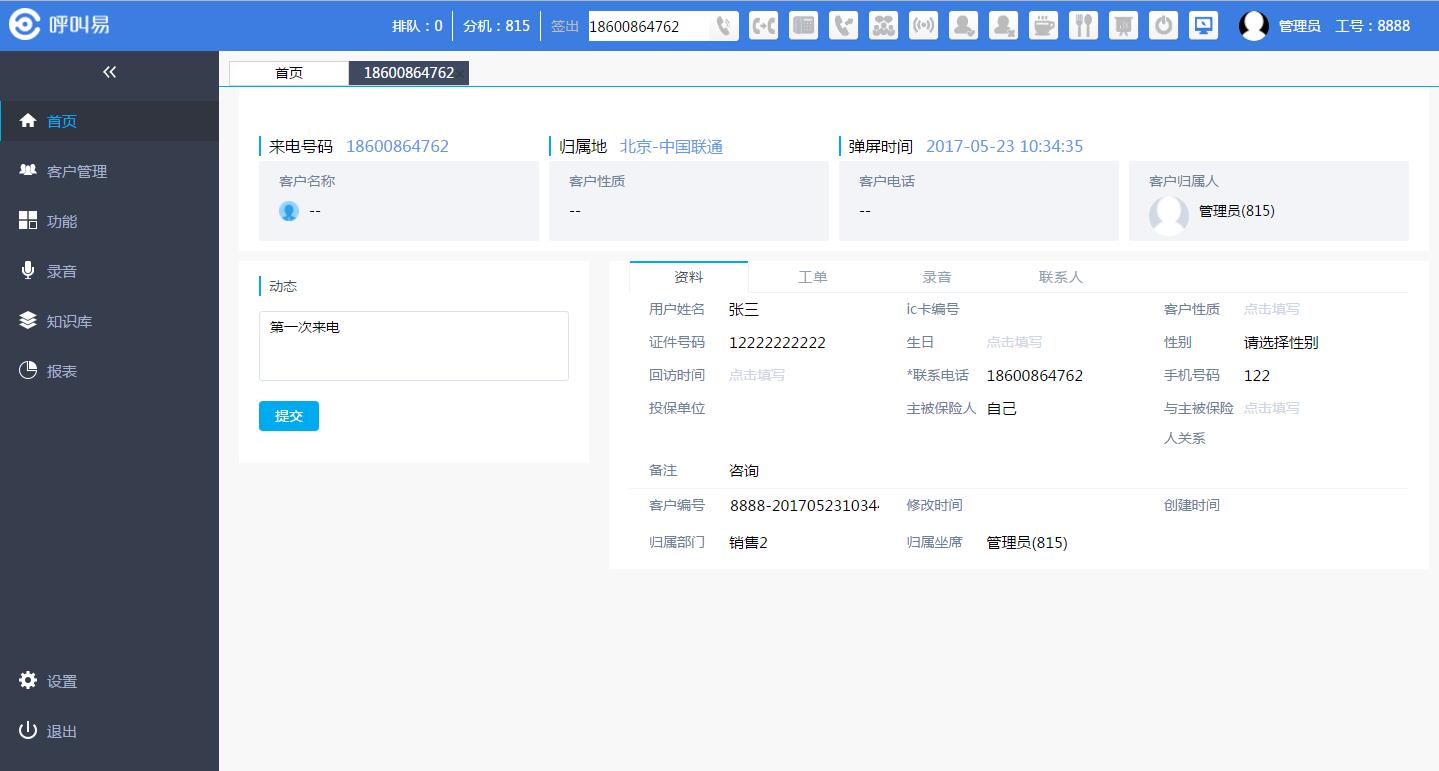
Task: Click the 用户姓名 value 张三
Action: (x=744, y=309)
